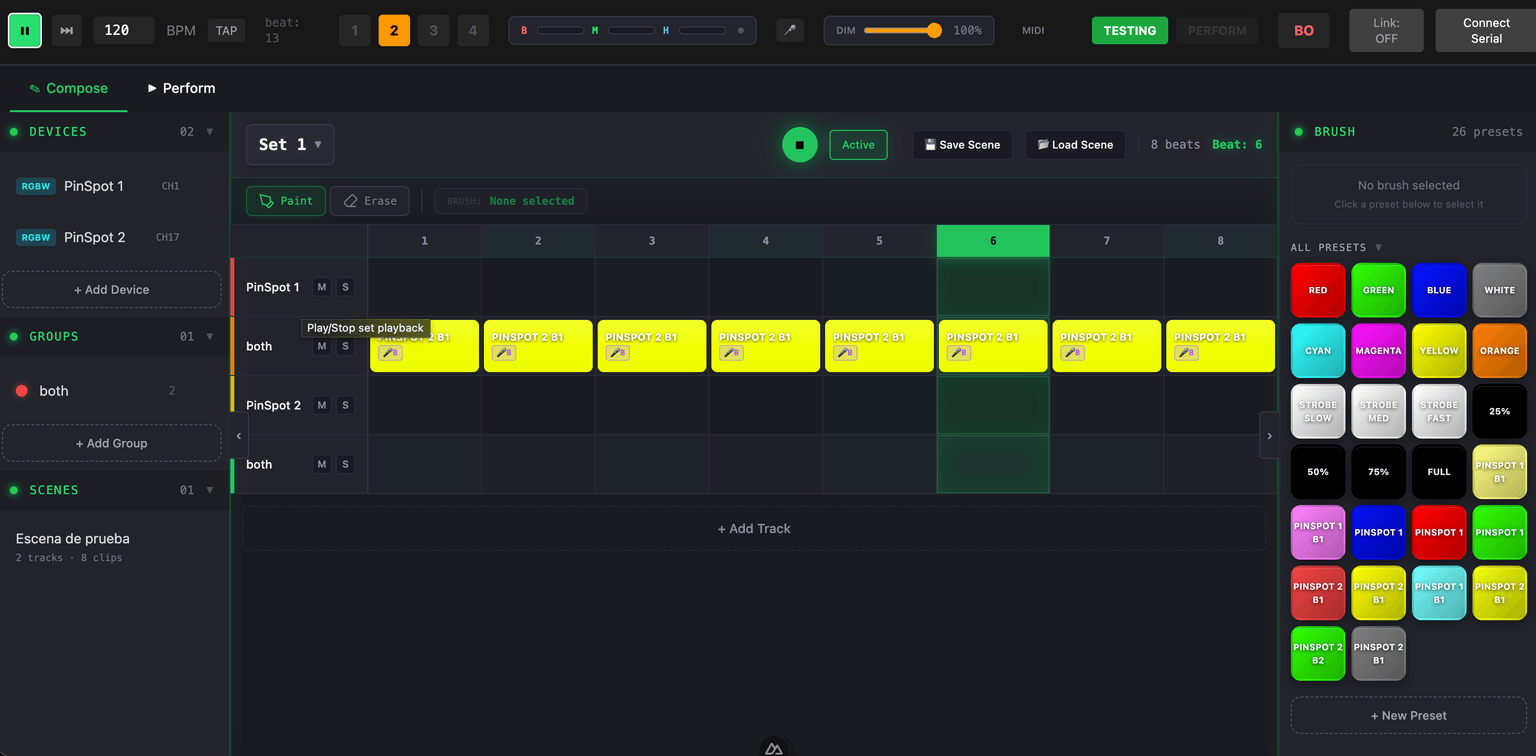The width and height of the screenshot is (1536, 756).
Task: Select the MAGENTA brush preset swatch
Action: pos(1378,350)
